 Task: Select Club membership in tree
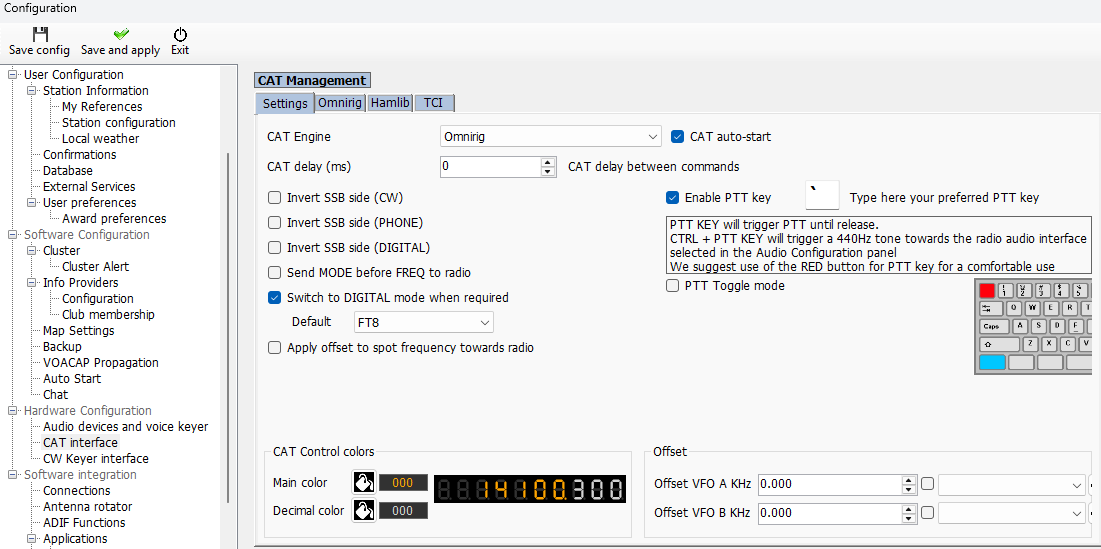pos(108,315)
